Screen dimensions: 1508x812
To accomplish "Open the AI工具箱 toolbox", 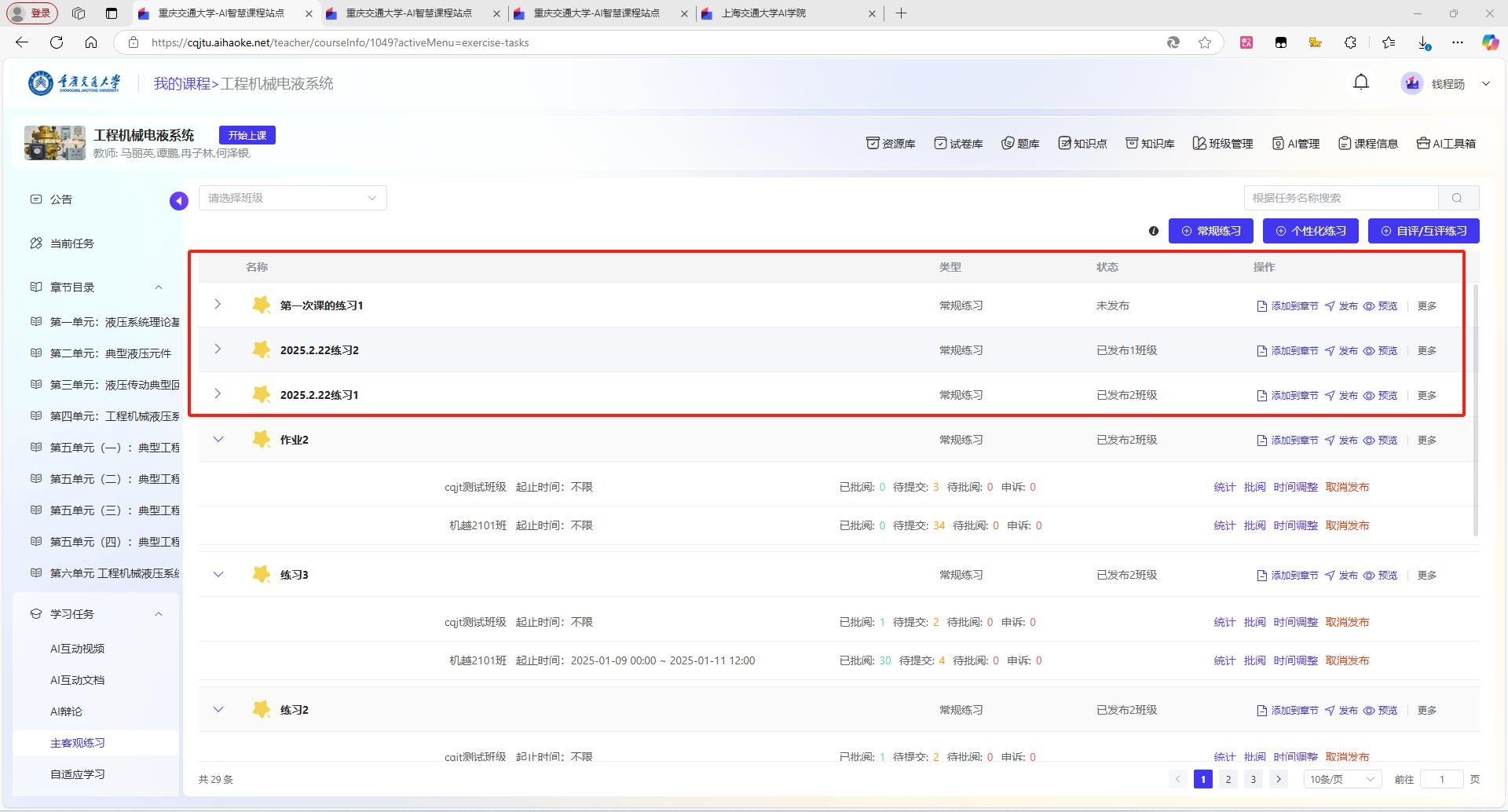I will (x=1446, y=143).
